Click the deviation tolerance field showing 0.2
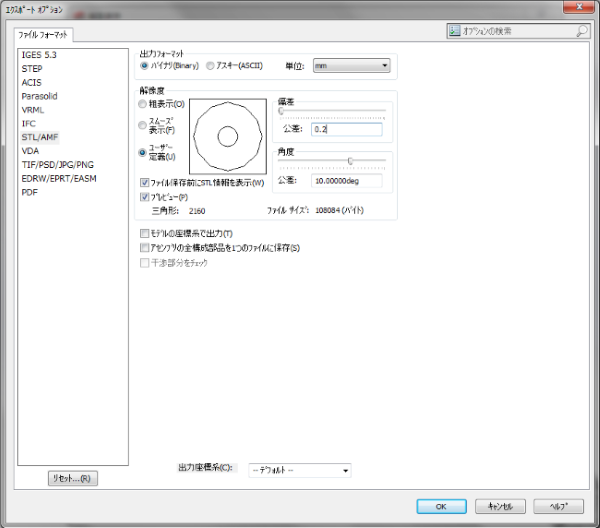600x528 pixels. point(347,129)
